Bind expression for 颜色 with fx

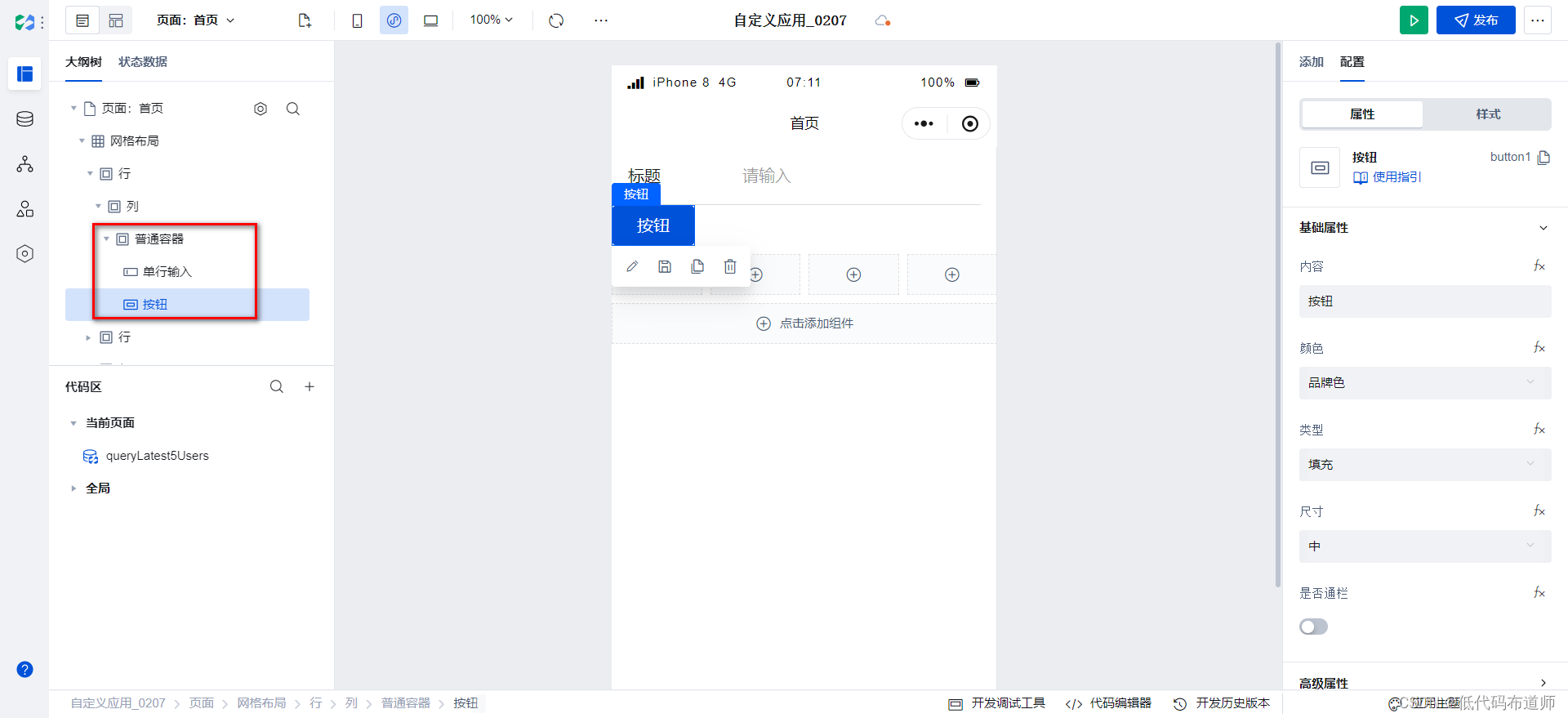tap(1539, 348)
